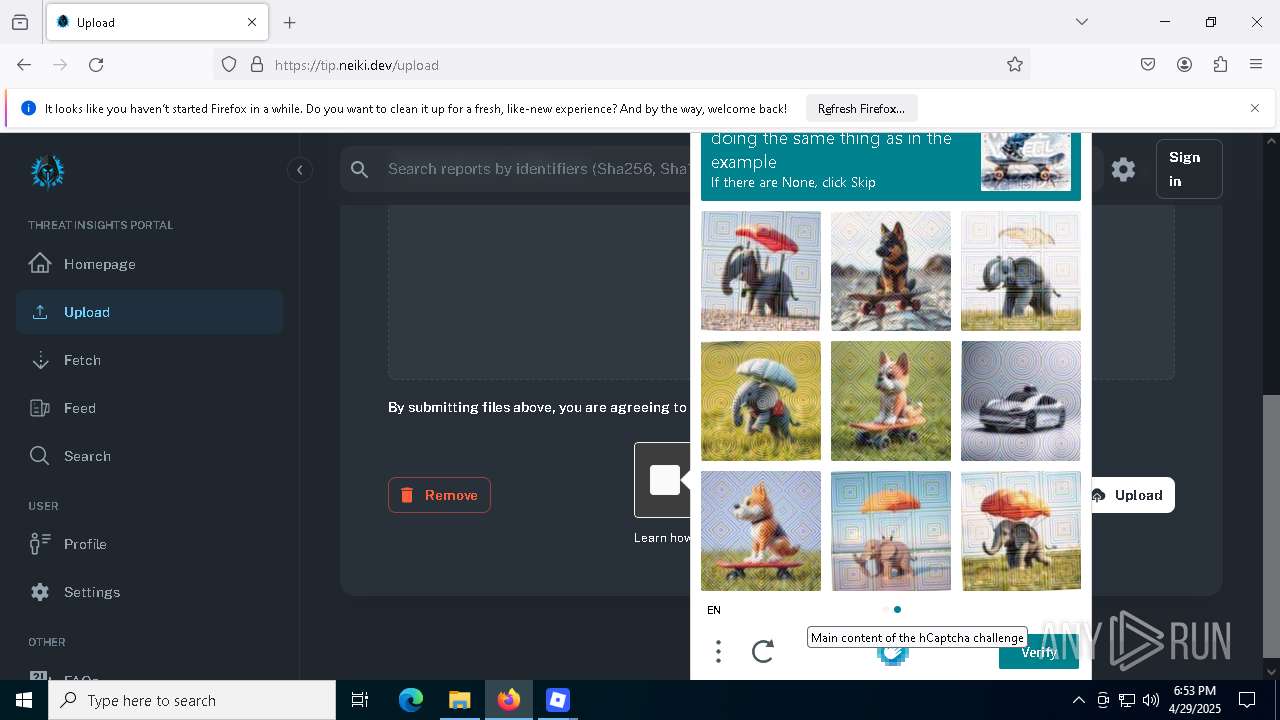Open the Windows Start menu

click(x=24, y=700)
